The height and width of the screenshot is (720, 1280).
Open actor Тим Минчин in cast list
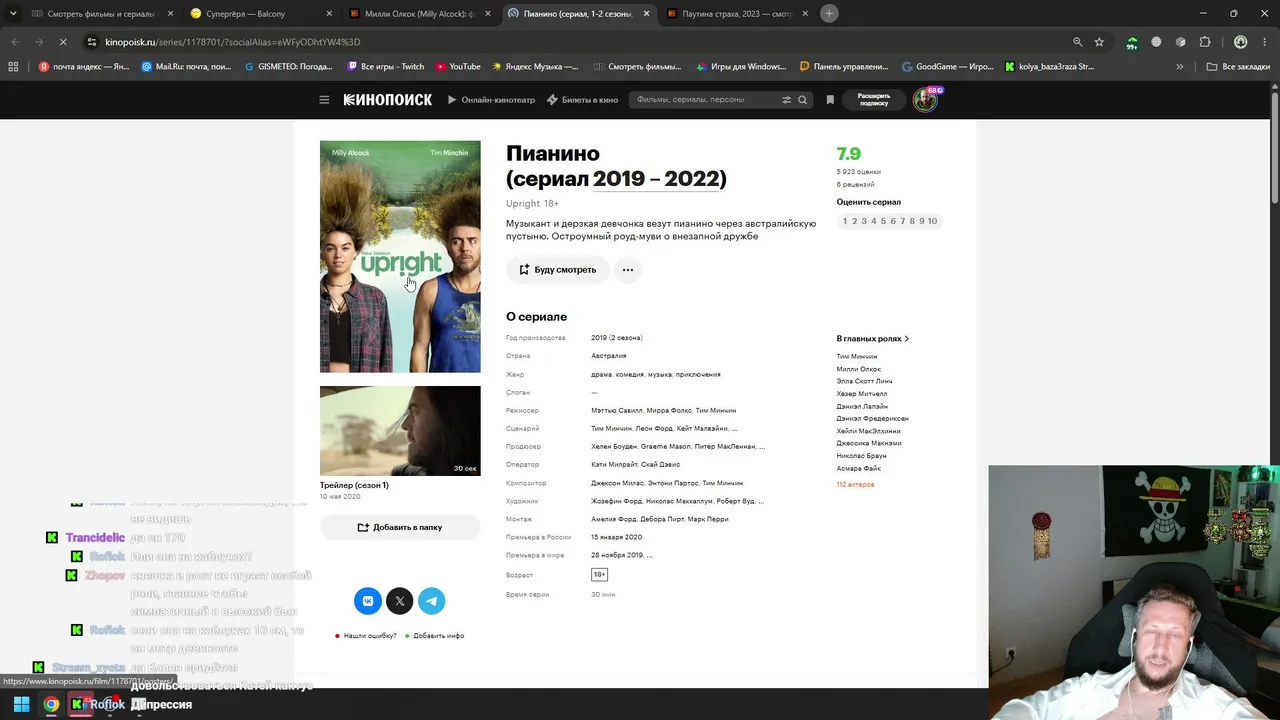pyautogui.click(x=857, y=357)
